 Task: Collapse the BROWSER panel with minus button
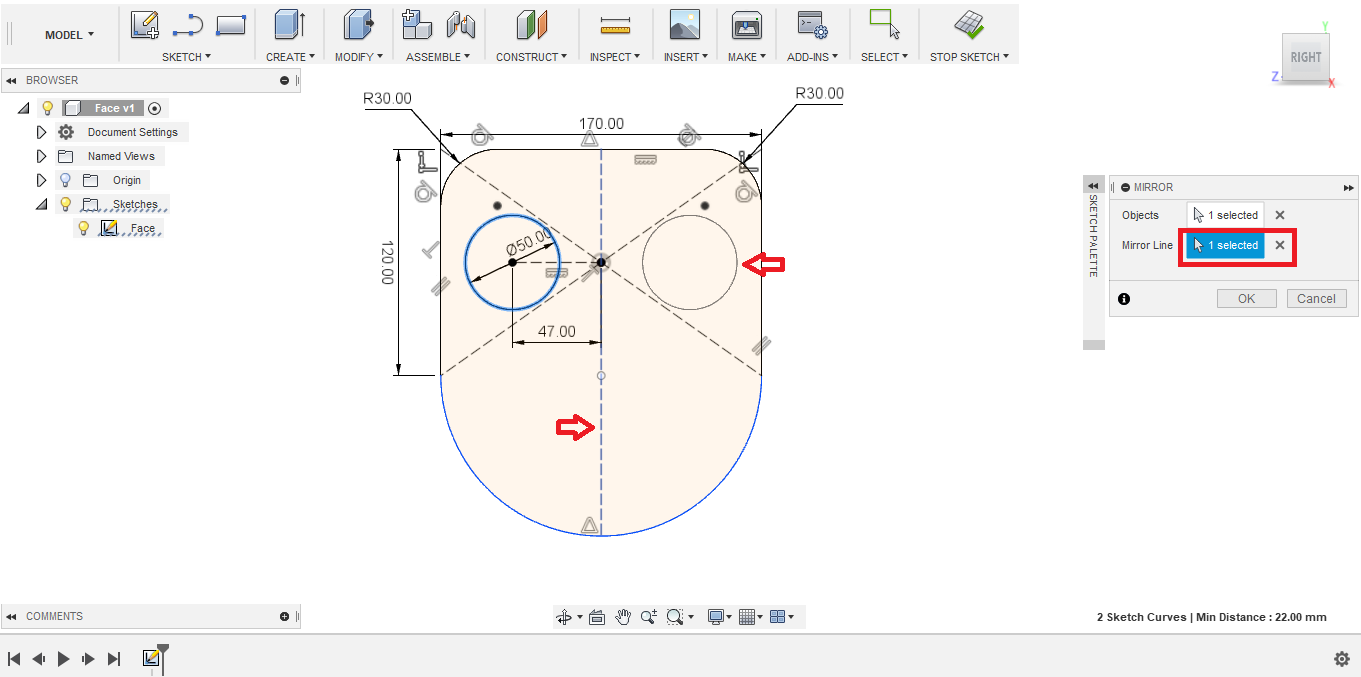[x=285, y=81]
